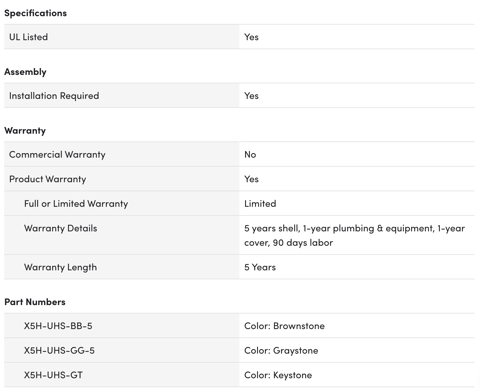Image resolution: width=480 pixels, height=392 pixels.
Task: Click the Color: Keystone value
Action: point(278,375)
